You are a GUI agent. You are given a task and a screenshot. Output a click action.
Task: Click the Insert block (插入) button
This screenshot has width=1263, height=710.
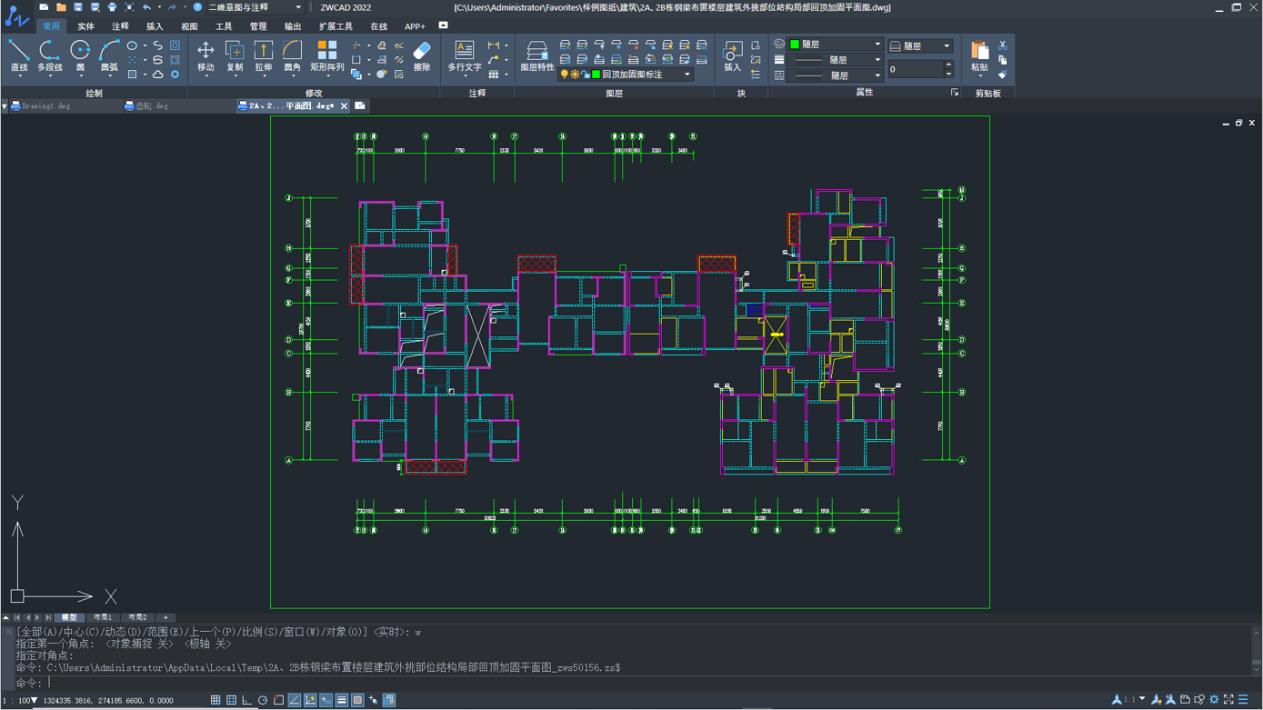(x=733, y=56)
